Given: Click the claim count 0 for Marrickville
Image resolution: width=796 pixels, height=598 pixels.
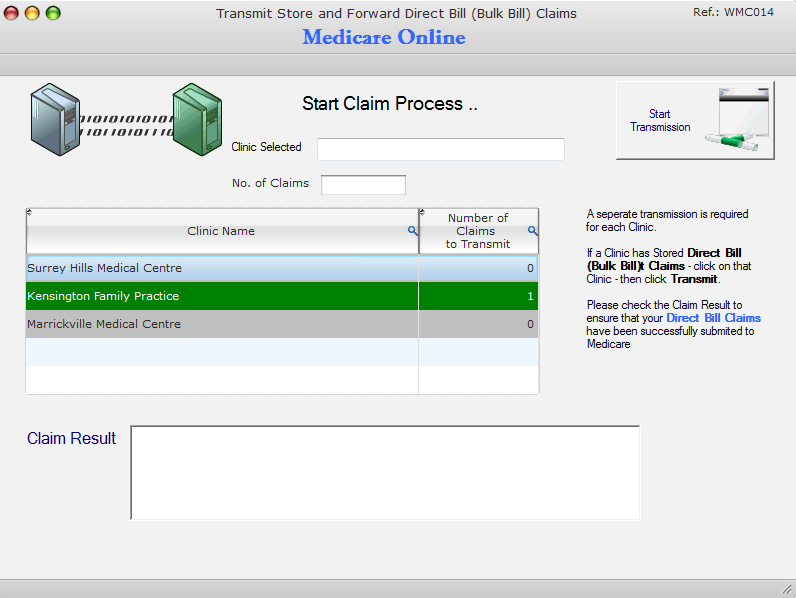Looking at the screenshot, I should pyautogui.click(x=530, y=324).
